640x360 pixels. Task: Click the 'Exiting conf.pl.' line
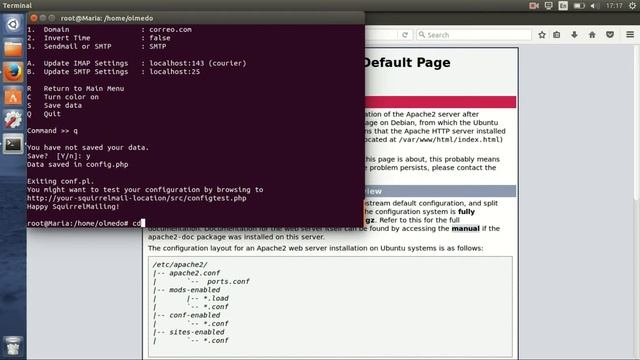pyautogui.click(x=60, y=182)
